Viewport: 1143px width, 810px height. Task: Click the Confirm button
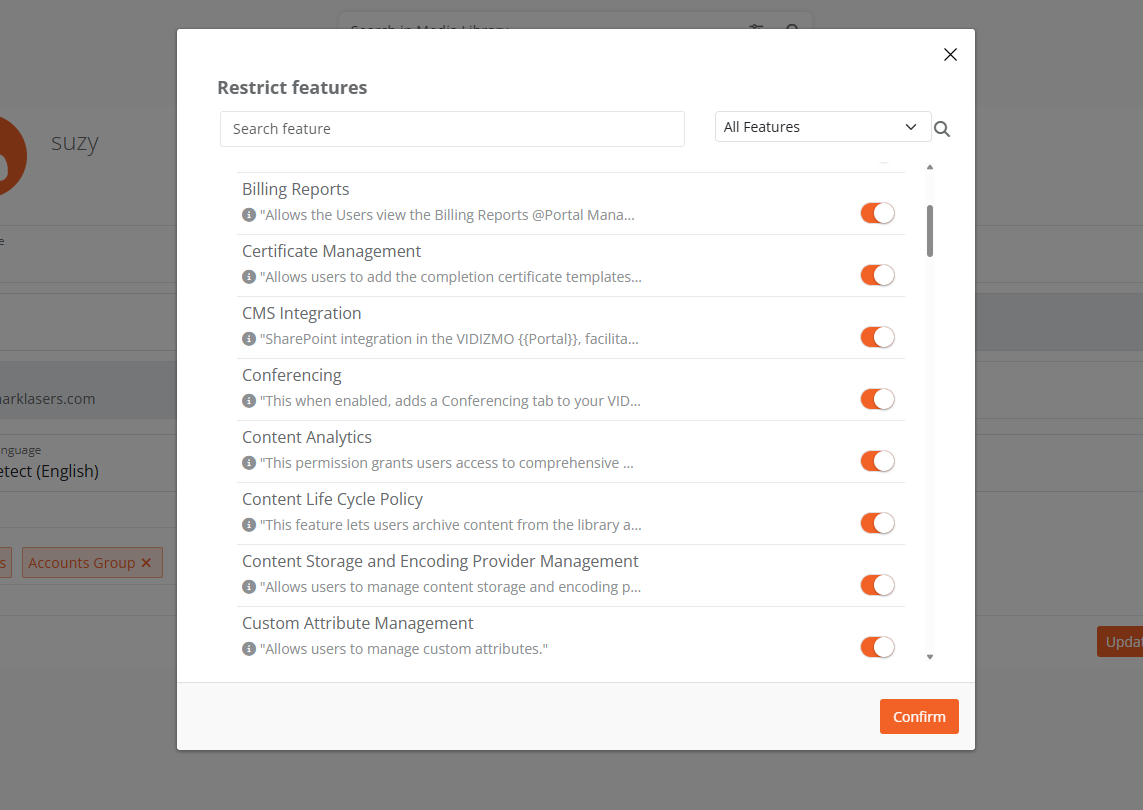918,716
